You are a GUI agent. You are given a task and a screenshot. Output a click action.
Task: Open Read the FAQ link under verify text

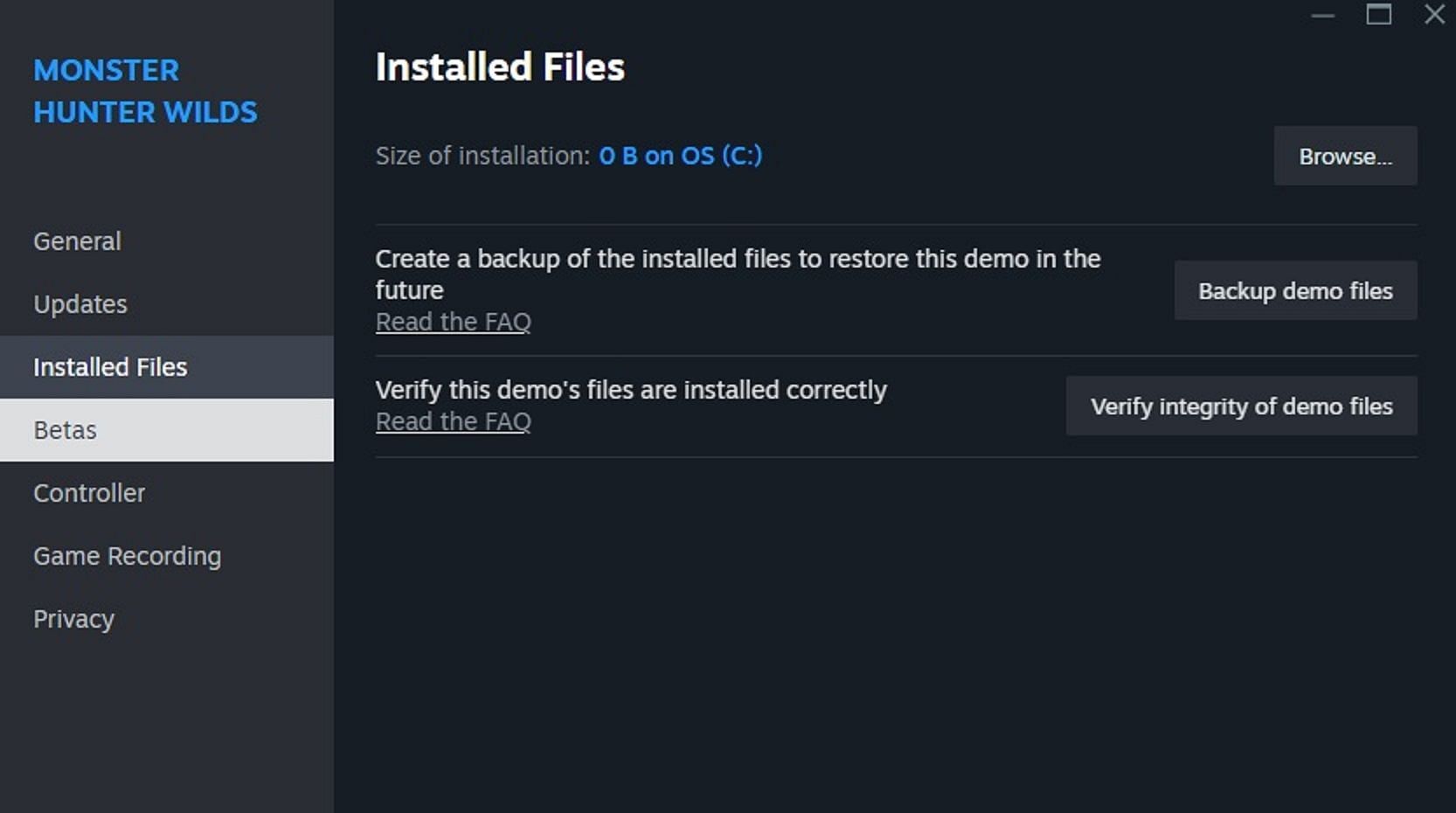pos(453,421)
